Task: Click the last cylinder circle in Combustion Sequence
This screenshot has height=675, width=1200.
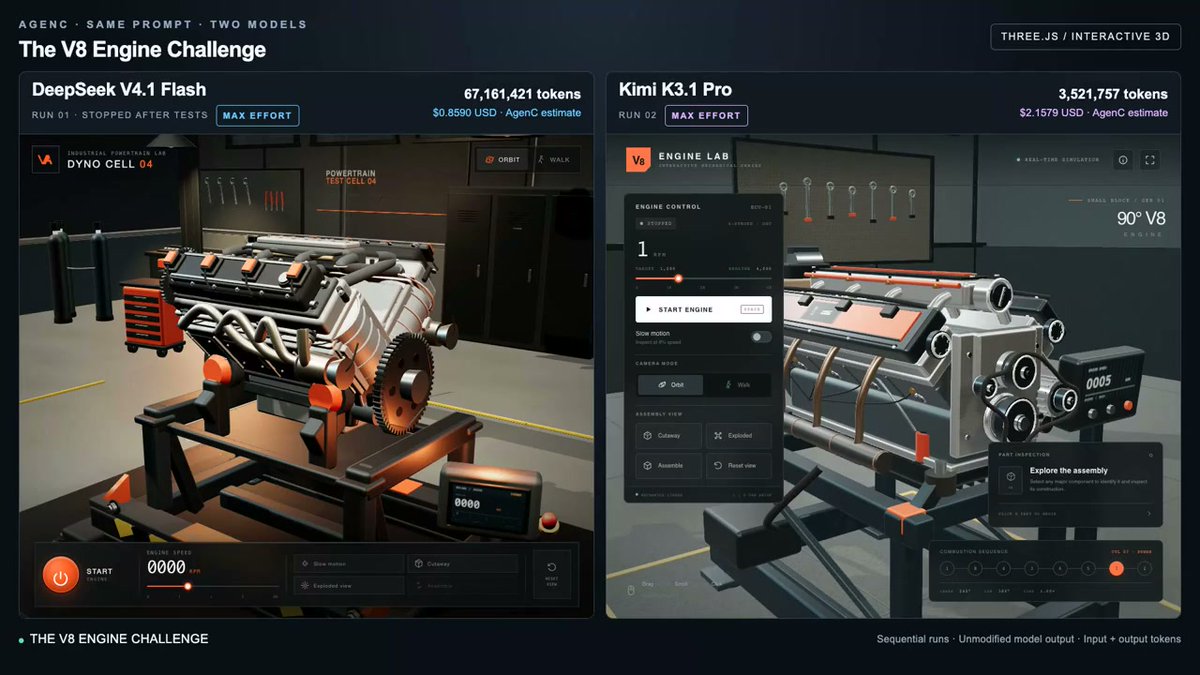Action: click(x=1144, y=568)
